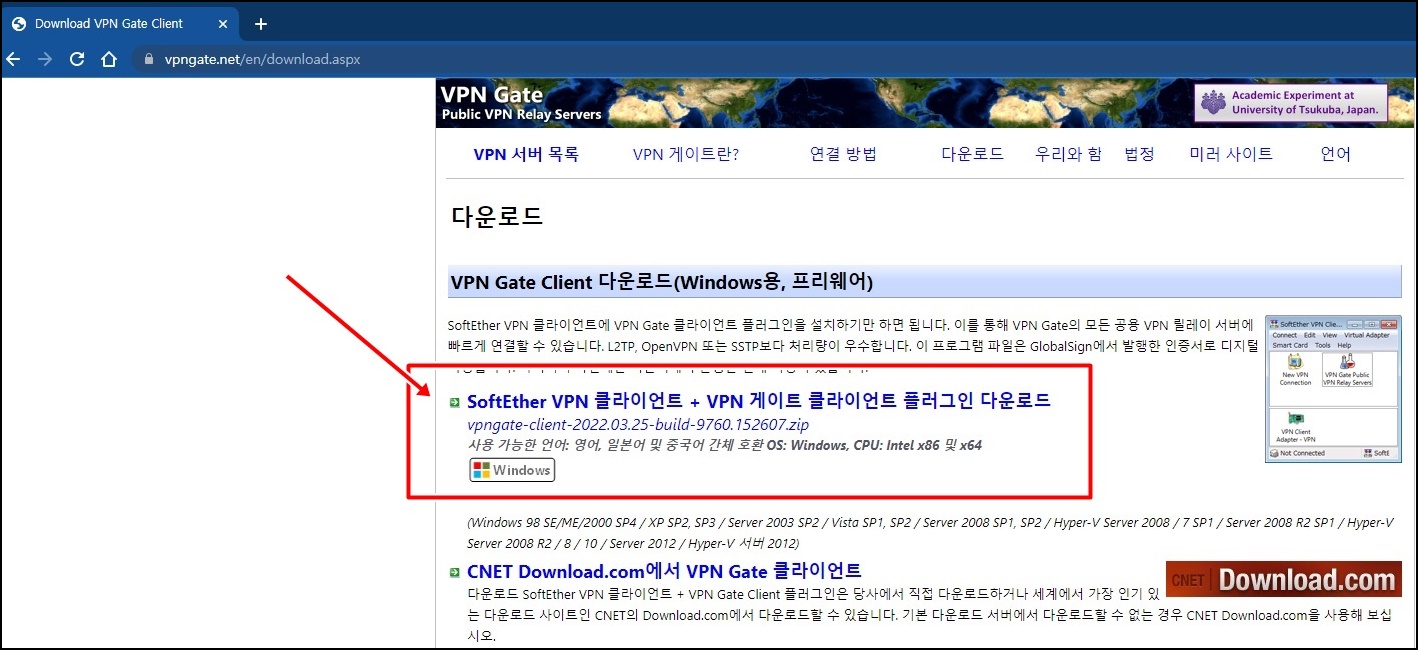
Task: Select the Windows 98 SE/ME/2000 compatibility text
Action: (x=930, y=533)
